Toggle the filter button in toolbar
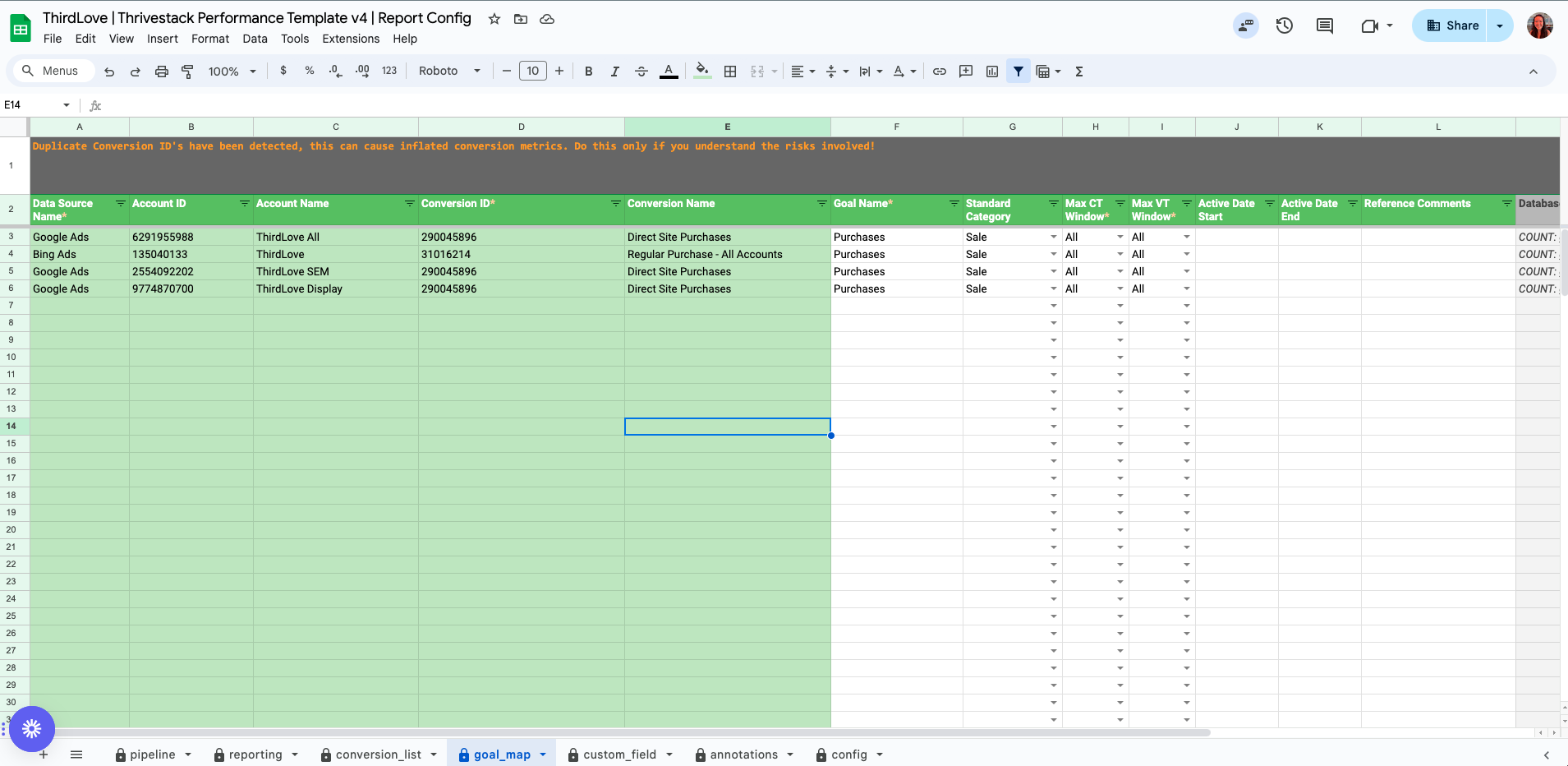 point(1019,72)
